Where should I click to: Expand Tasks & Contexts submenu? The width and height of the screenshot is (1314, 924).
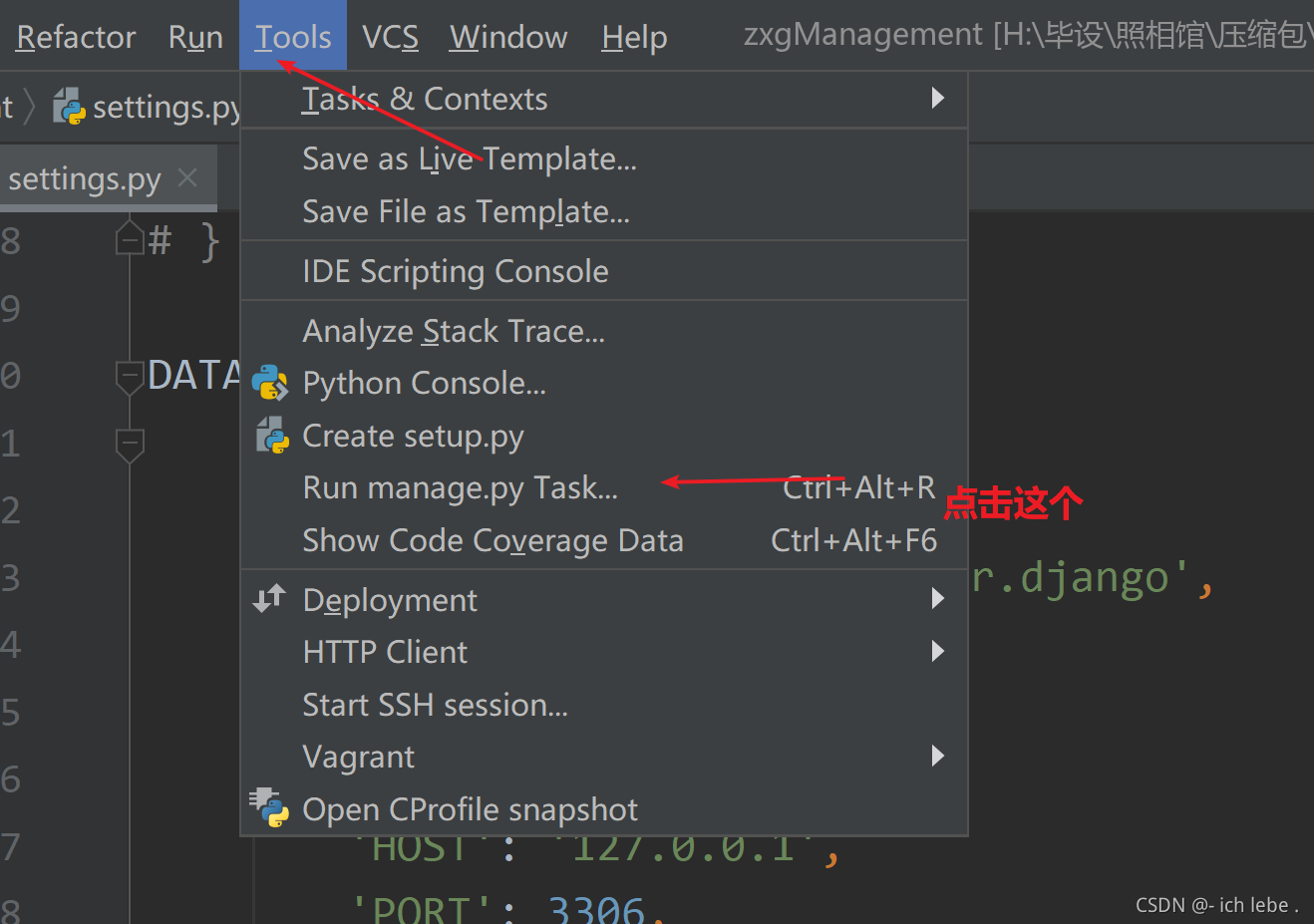pyautogui.click(x=604, y=99)
